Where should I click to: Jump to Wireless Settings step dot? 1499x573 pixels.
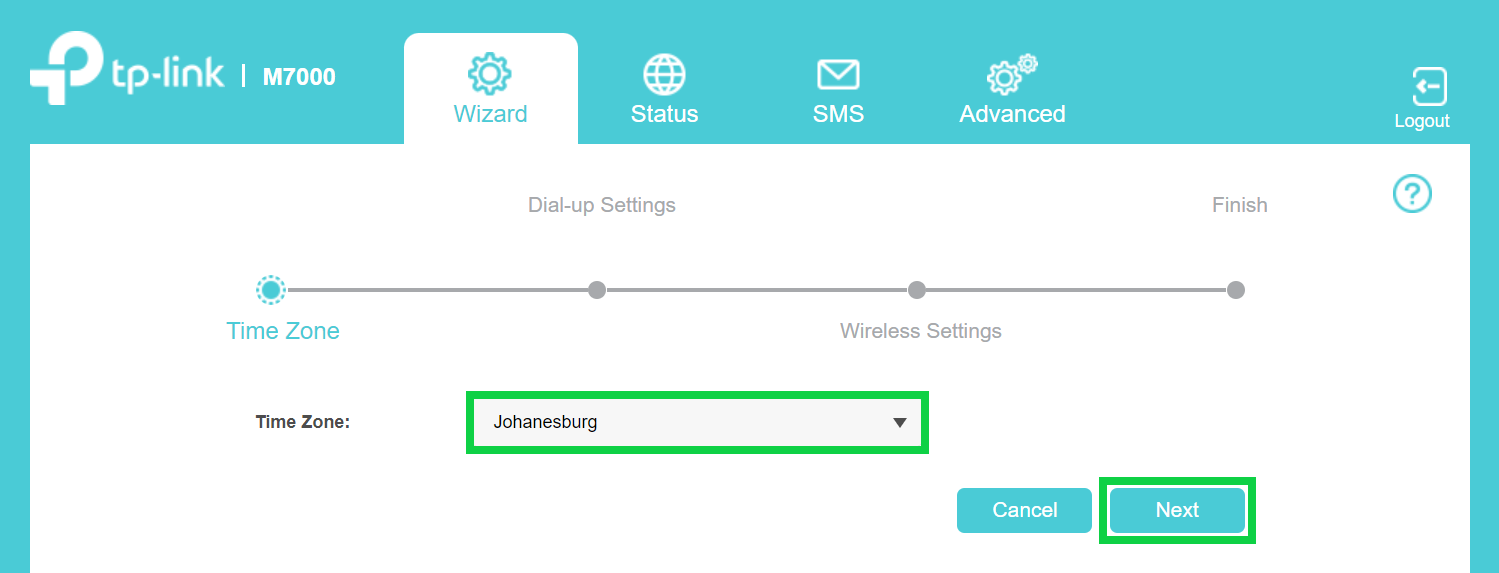pos(916,290)
